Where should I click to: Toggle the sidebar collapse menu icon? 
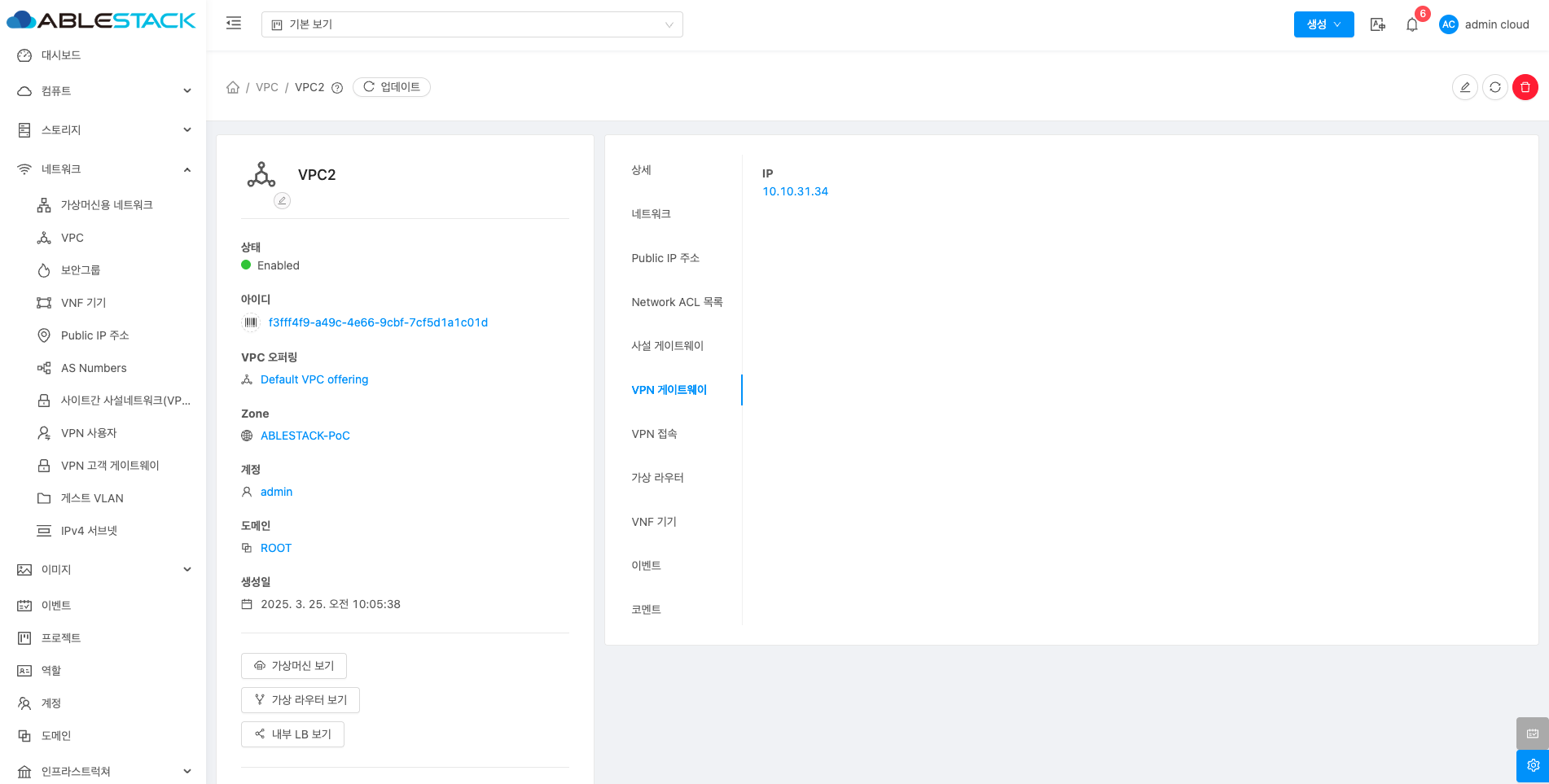click(234, 24)
